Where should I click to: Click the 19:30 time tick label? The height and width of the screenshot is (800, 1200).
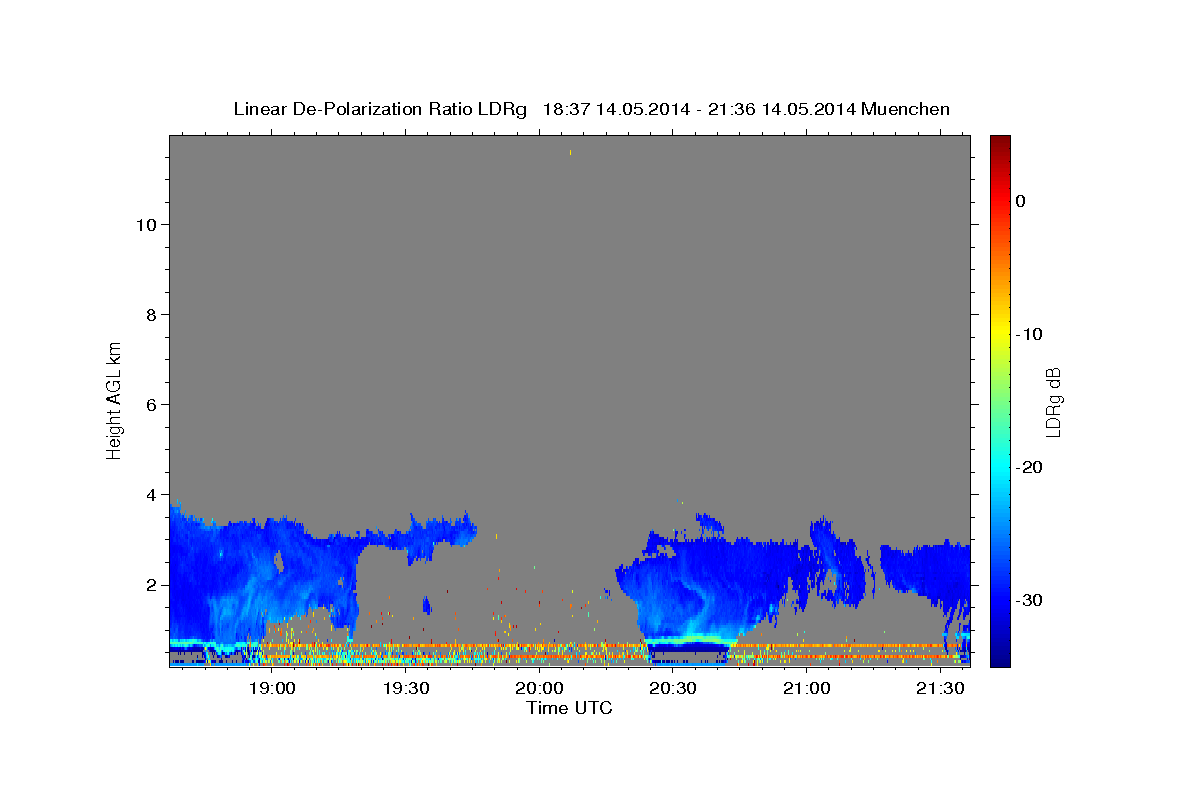pos(405,689)
